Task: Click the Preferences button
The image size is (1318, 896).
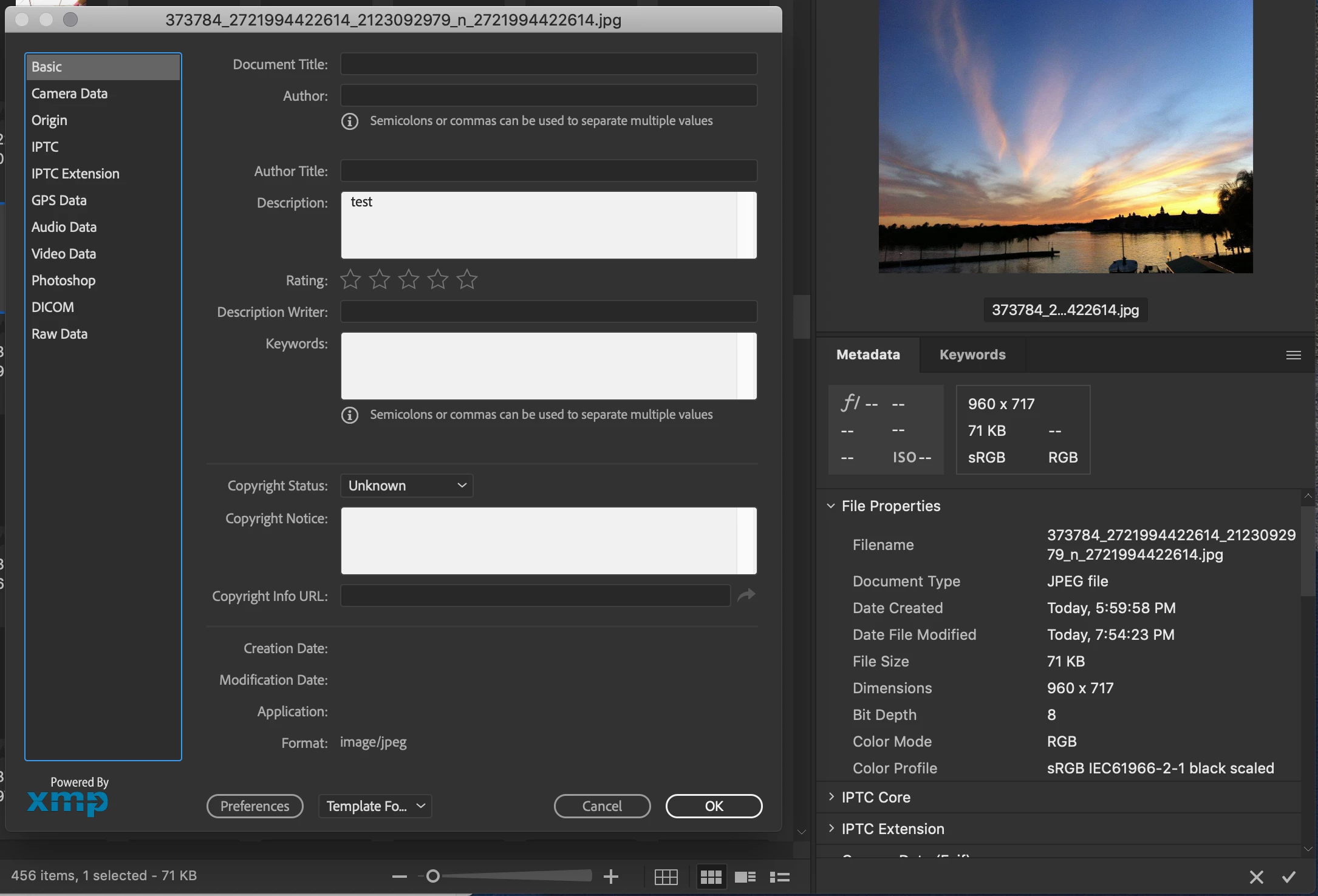Action: (x=254, y=806)
